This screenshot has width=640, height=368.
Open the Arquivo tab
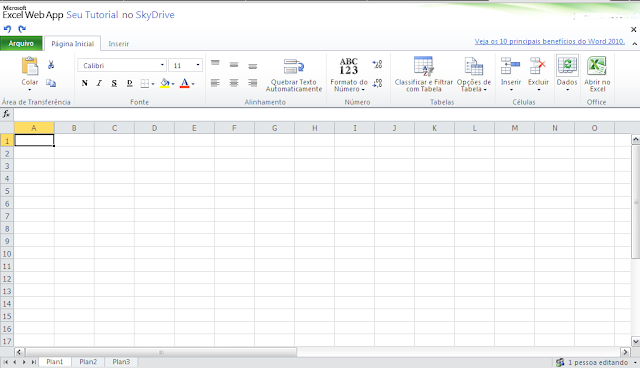(x=21, y=43)
